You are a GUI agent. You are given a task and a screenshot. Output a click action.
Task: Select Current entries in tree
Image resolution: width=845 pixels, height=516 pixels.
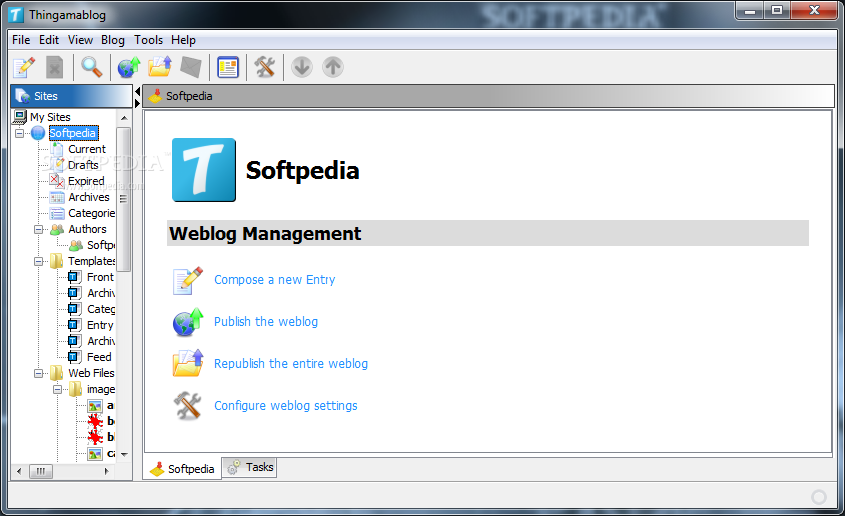tap(87, 149)
